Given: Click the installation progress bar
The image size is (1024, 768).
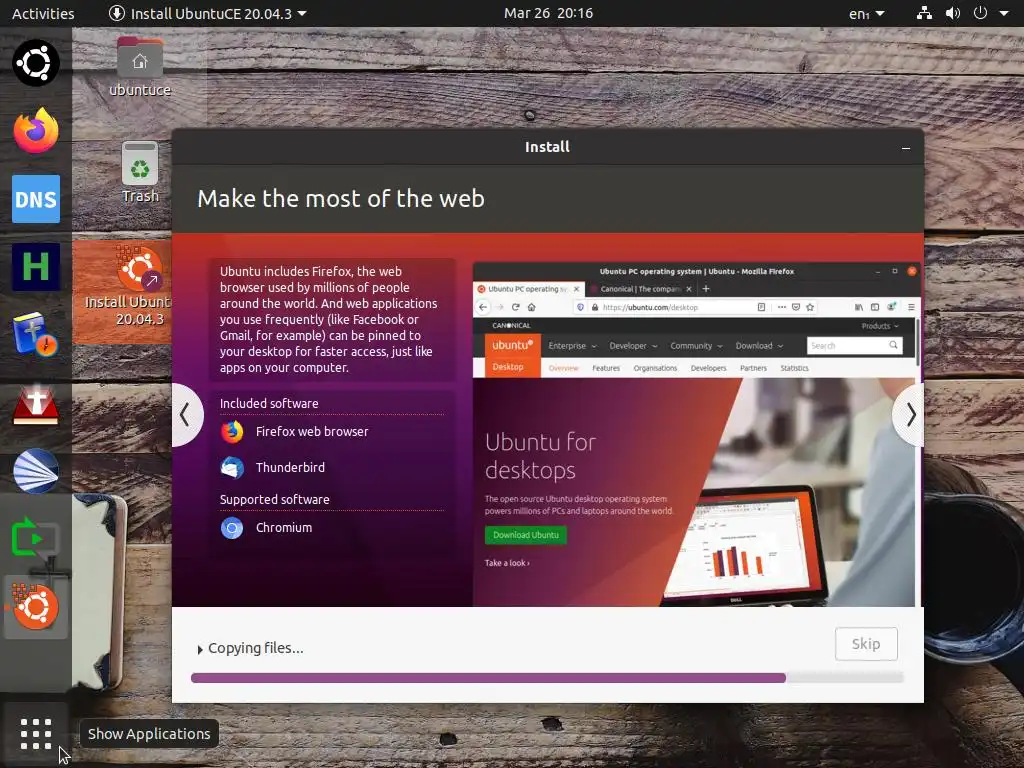Looking at the screenshot, I should pyautogui.click(x=547, y=678).
